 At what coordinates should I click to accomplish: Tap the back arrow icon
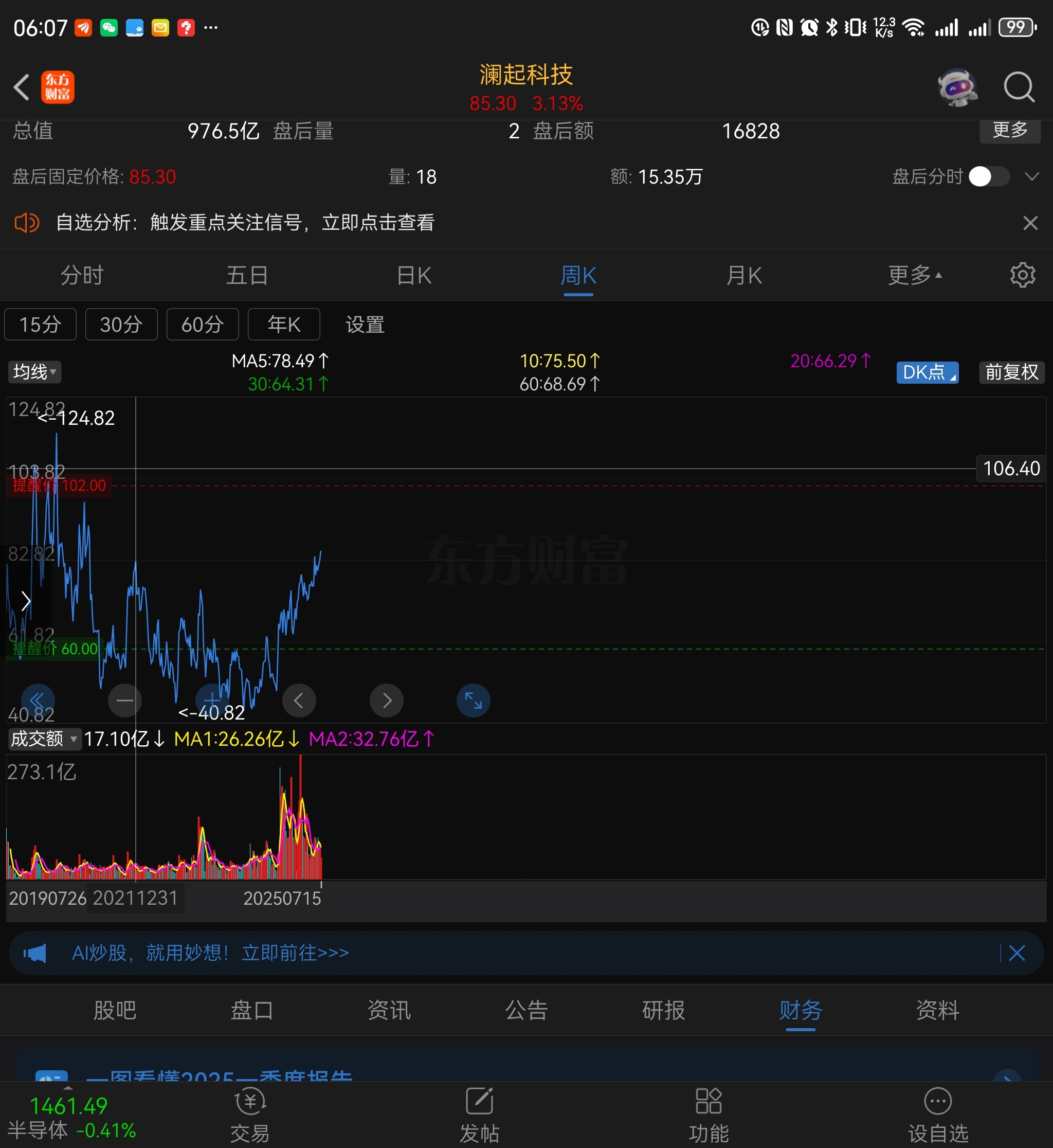22,87
